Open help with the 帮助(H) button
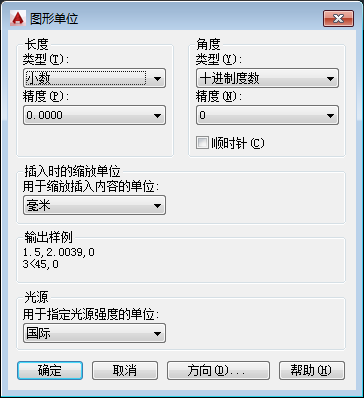 (x=312, y=370)
